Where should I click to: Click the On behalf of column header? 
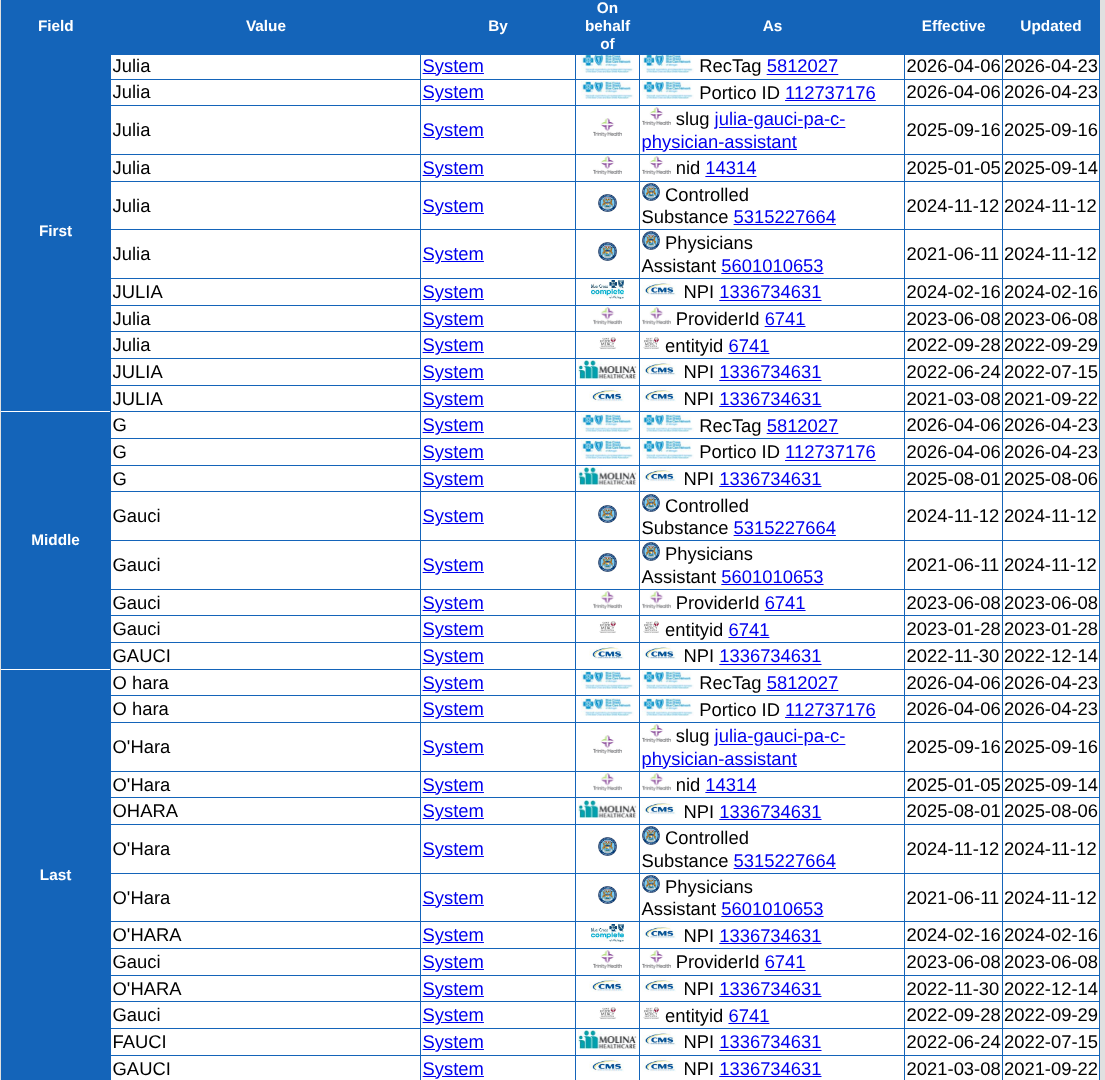point(607,26)
